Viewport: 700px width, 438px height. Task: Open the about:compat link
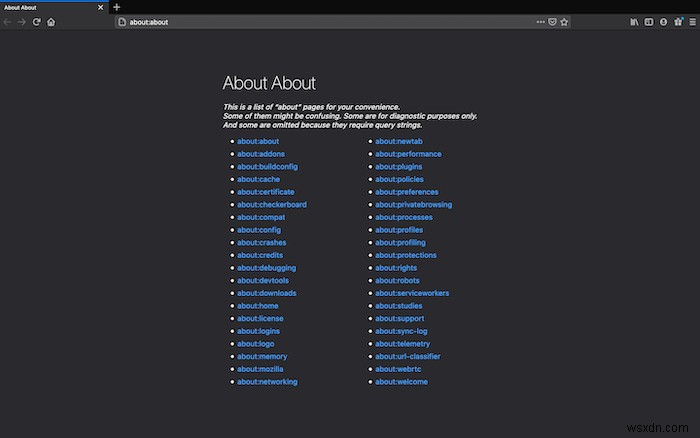coord(261,217)
